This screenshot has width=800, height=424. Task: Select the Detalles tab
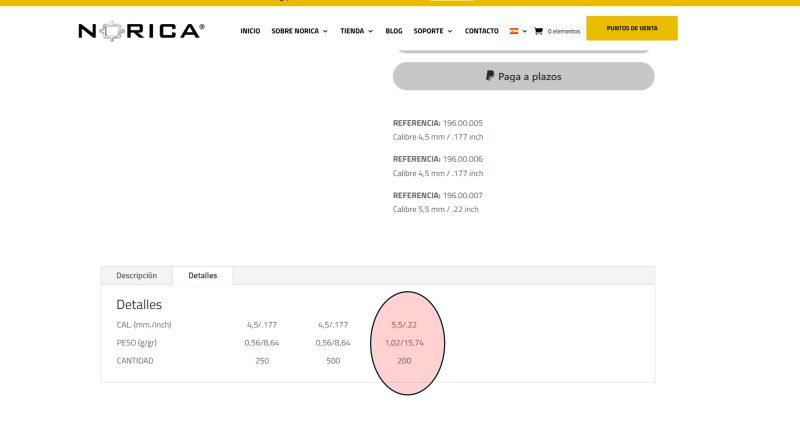(x=203, y=275)
